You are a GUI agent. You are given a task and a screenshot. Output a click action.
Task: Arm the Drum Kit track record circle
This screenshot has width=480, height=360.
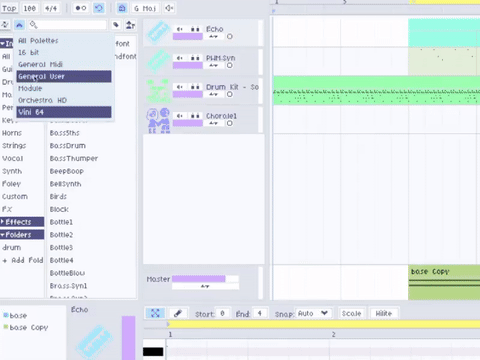(230, 94)
